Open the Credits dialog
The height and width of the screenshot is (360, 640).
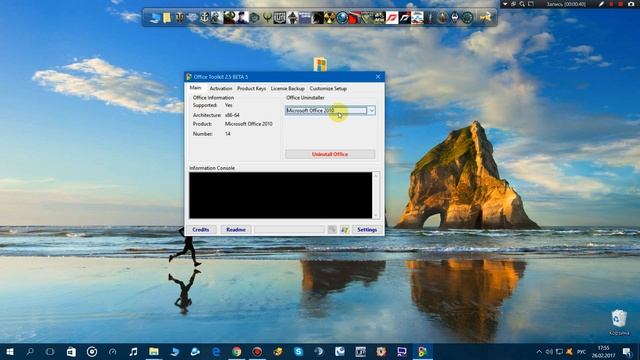[x=201, y=230]
